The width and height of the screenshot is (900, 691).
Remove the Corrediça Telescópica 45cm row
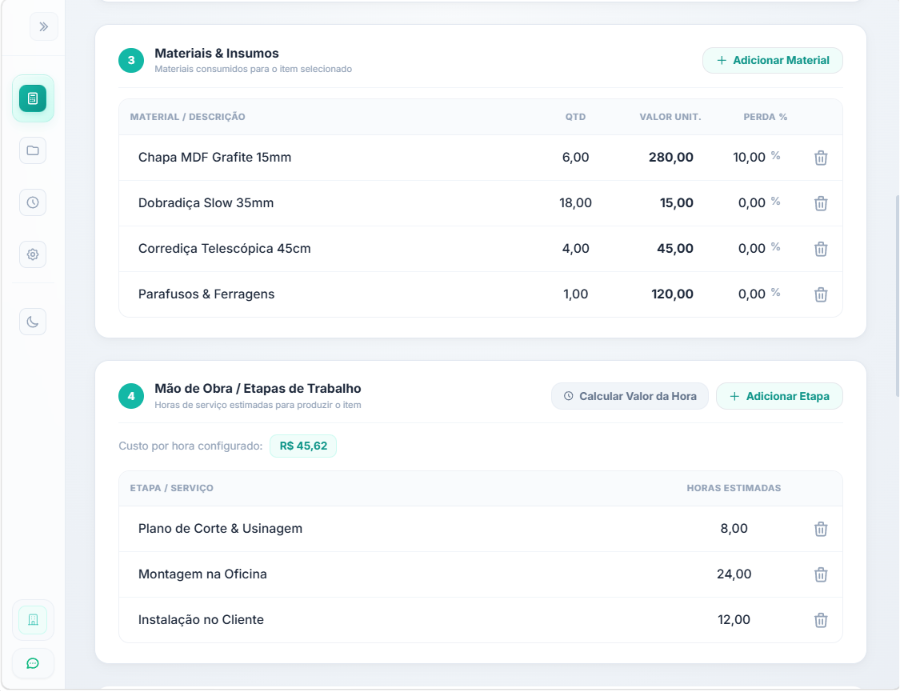click(x=821, y=249)
